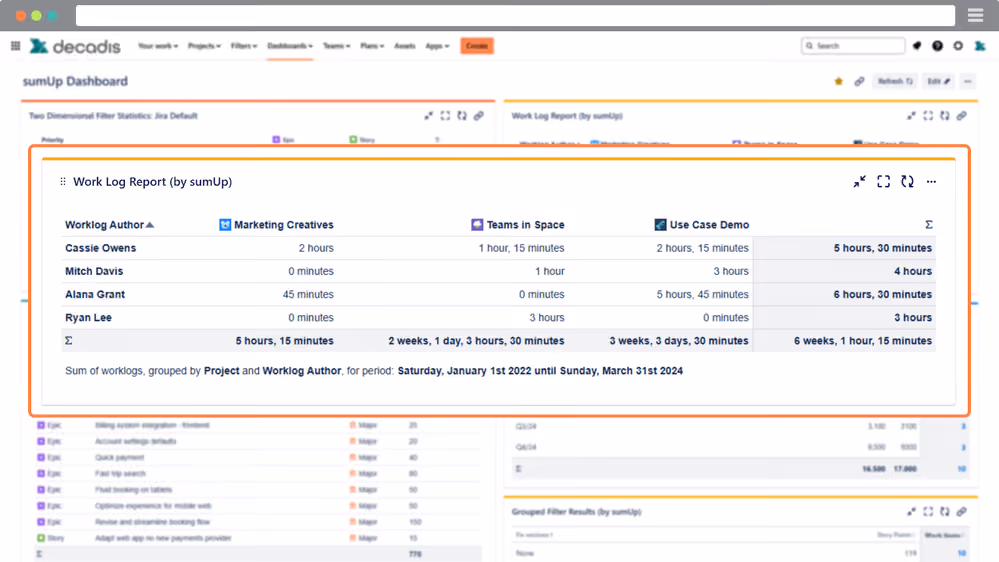Open the help question mark icon
This screenshot has width=999, height=562.
click(937, 46)
